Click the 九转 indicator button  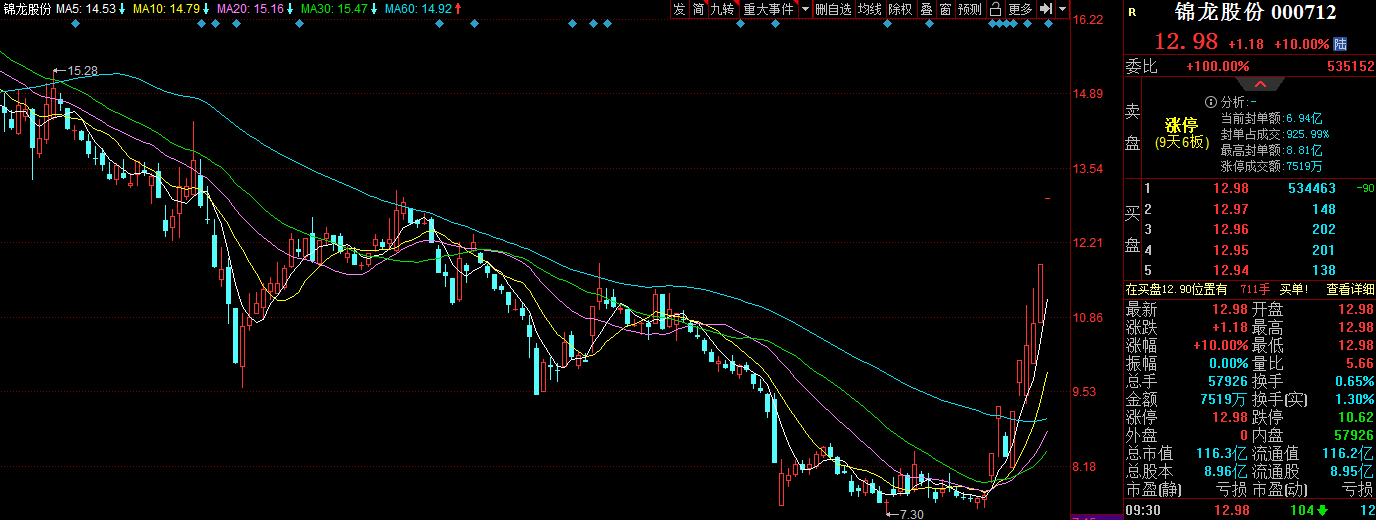pos(722,9)
